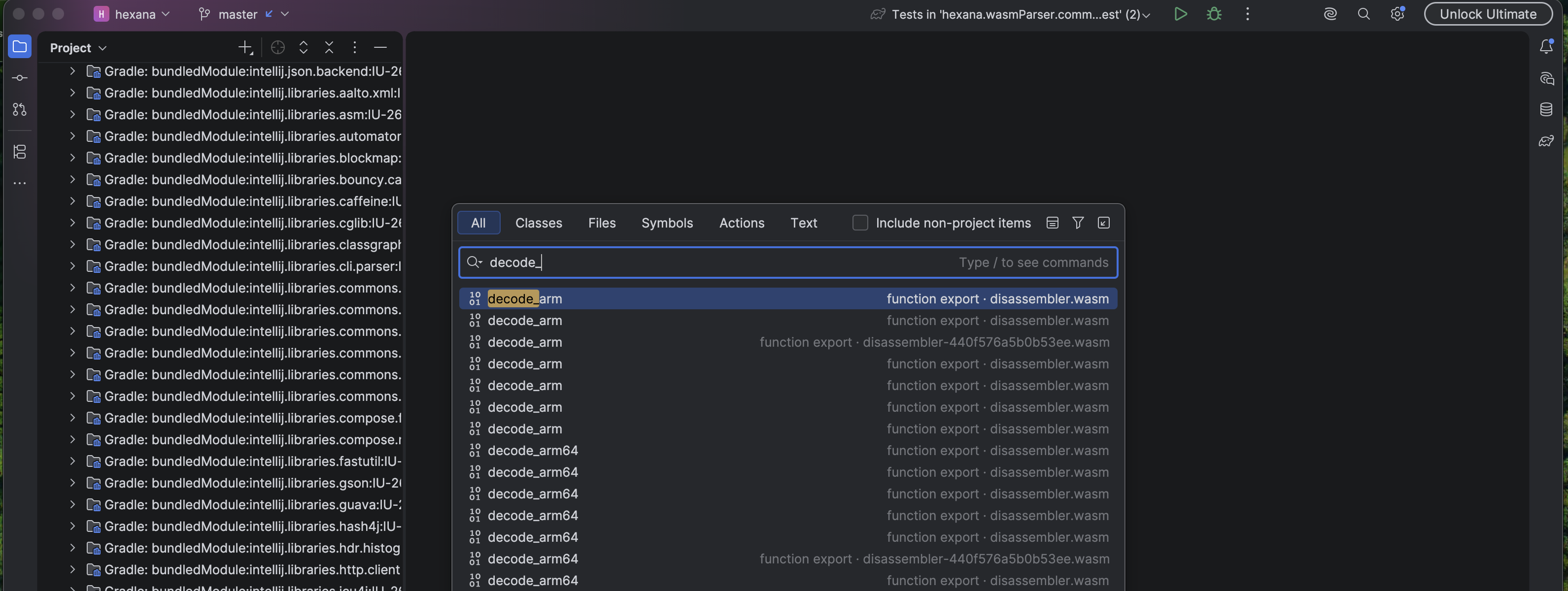Viewport: 1568px width, 591px height.
Task: Debug the selected test configuration
Action: point(1214,14)
